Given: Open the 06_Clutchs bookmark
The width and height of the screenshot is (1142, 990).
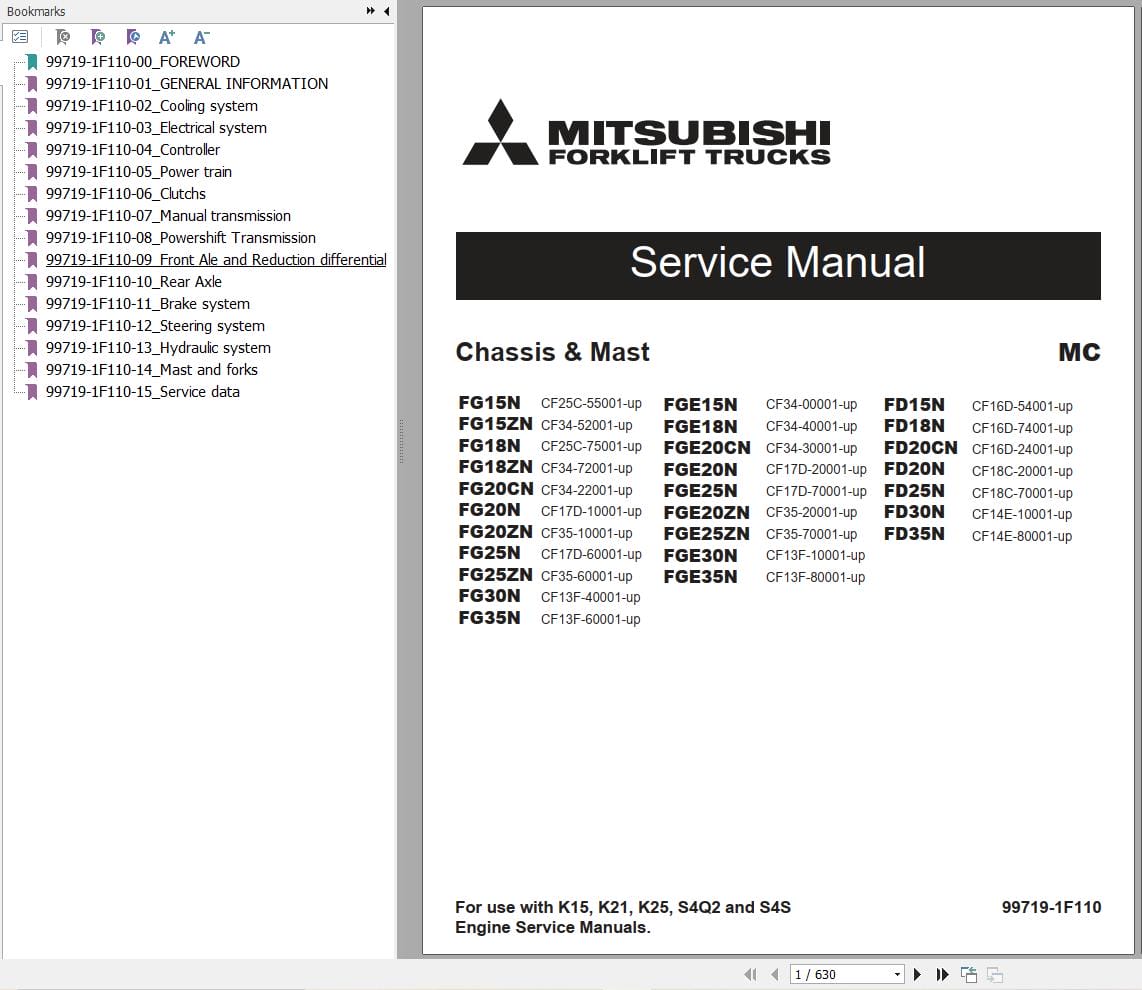Looking at the screenshot, I should [125, 194].
